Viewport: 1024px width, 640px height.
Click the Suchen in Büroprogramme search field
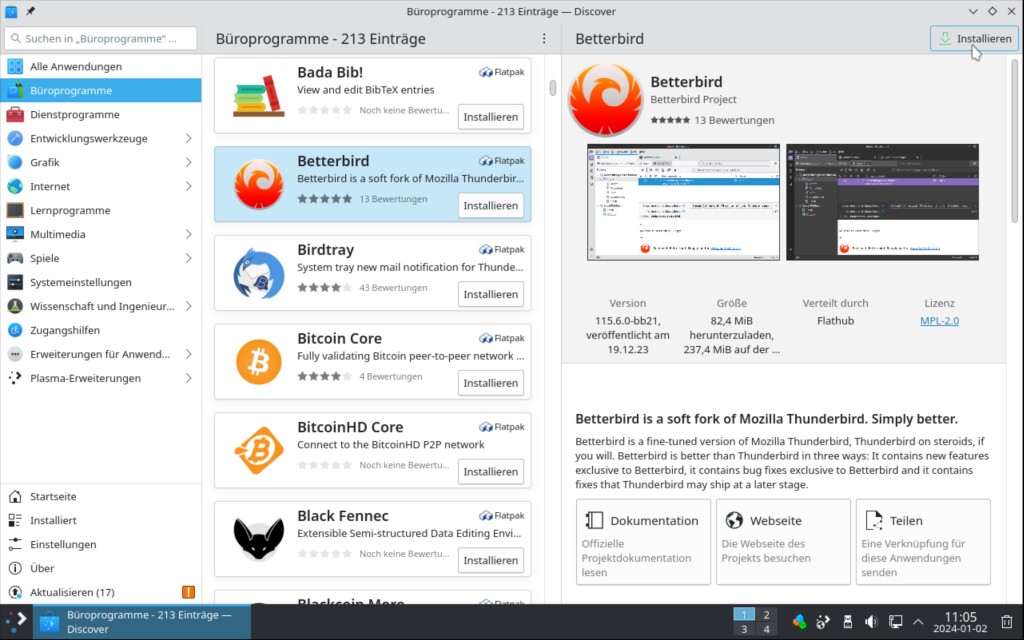(101, 39)
